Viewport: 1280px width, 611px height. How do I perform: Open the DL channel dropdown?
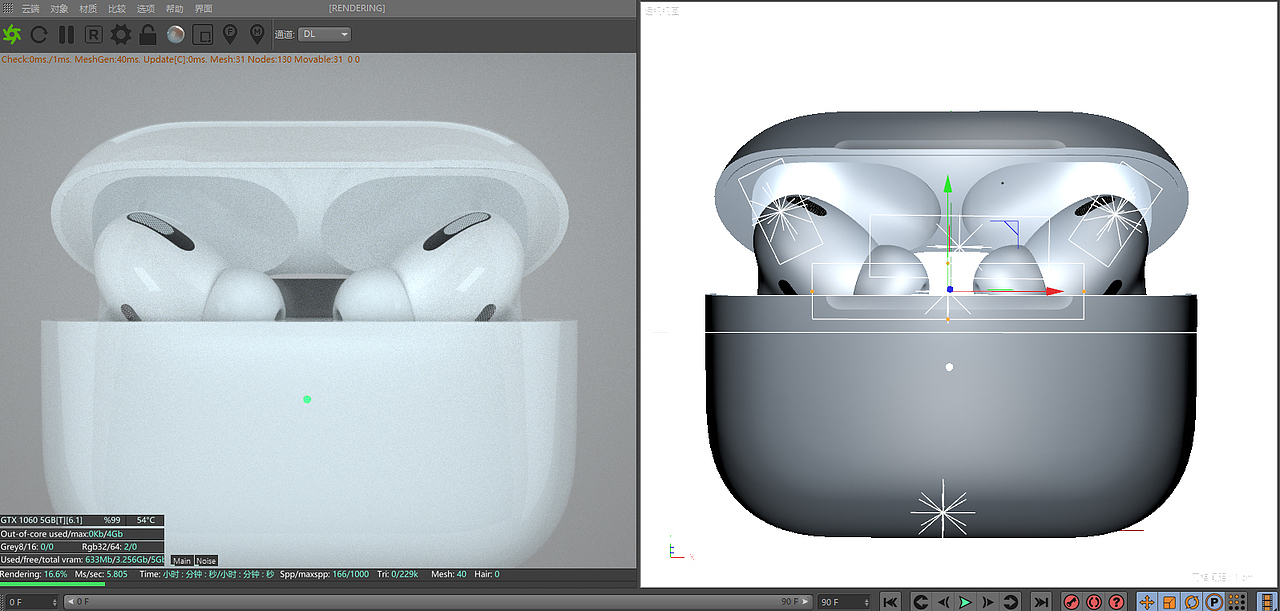coord(325,34)
